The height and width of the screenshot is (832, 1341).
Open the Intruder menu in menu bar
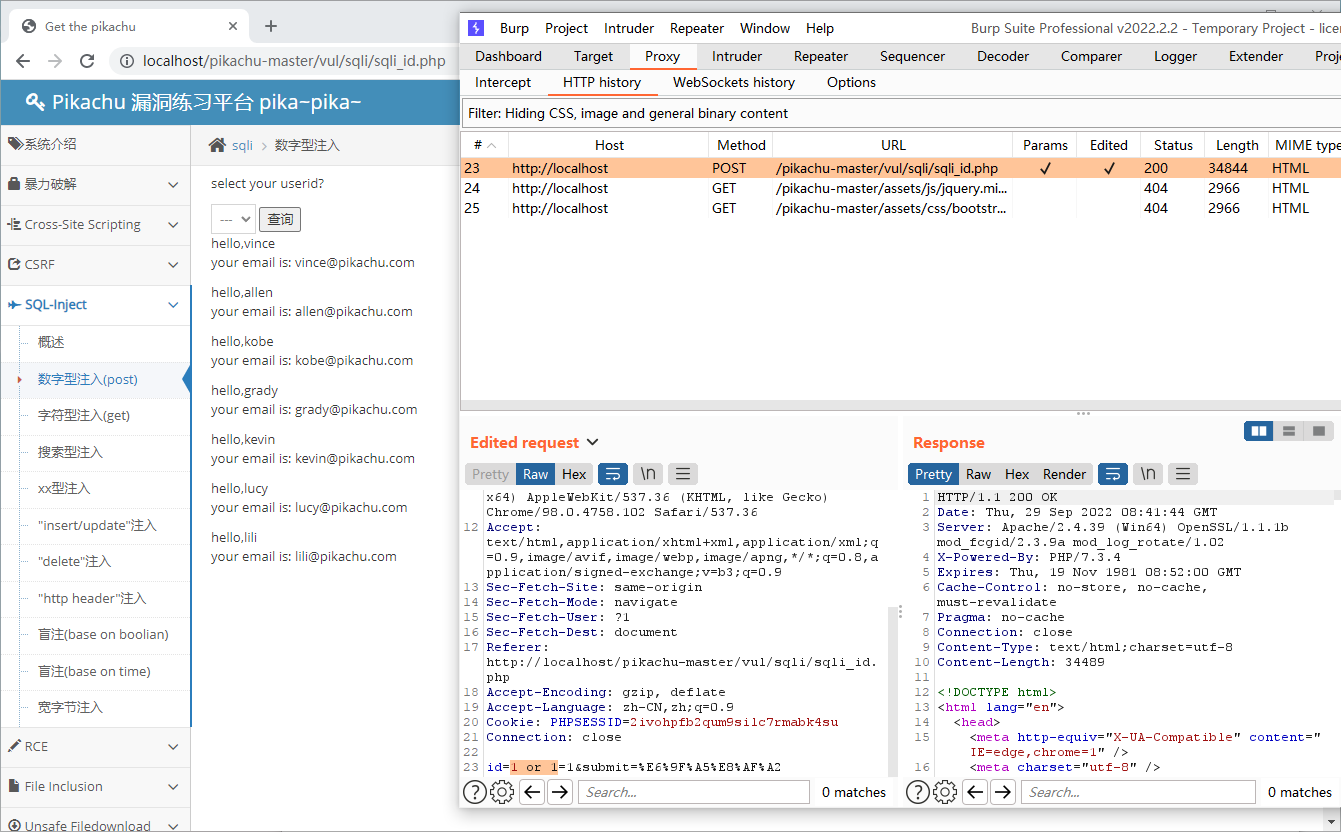tap(629, 28)
